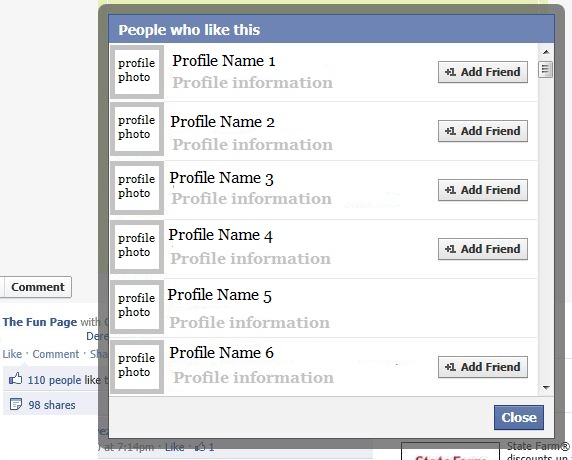Image resolution: width=572 pixels, height=460 pixels.
Task: Open the Profile Name 5 link
Action: tap(219, 295)
